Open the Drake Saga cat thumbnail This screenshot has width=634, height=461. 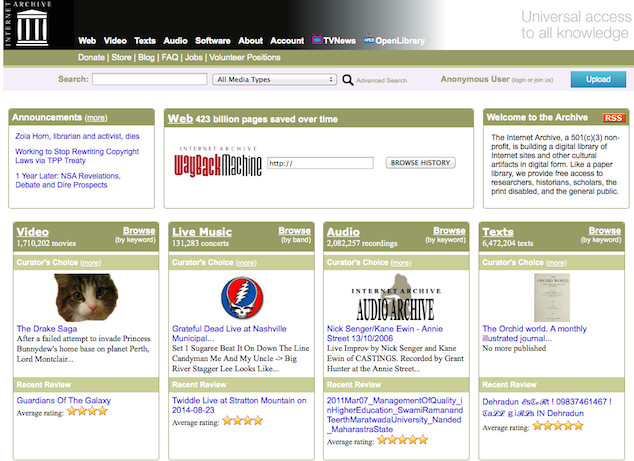pos(86,298)
